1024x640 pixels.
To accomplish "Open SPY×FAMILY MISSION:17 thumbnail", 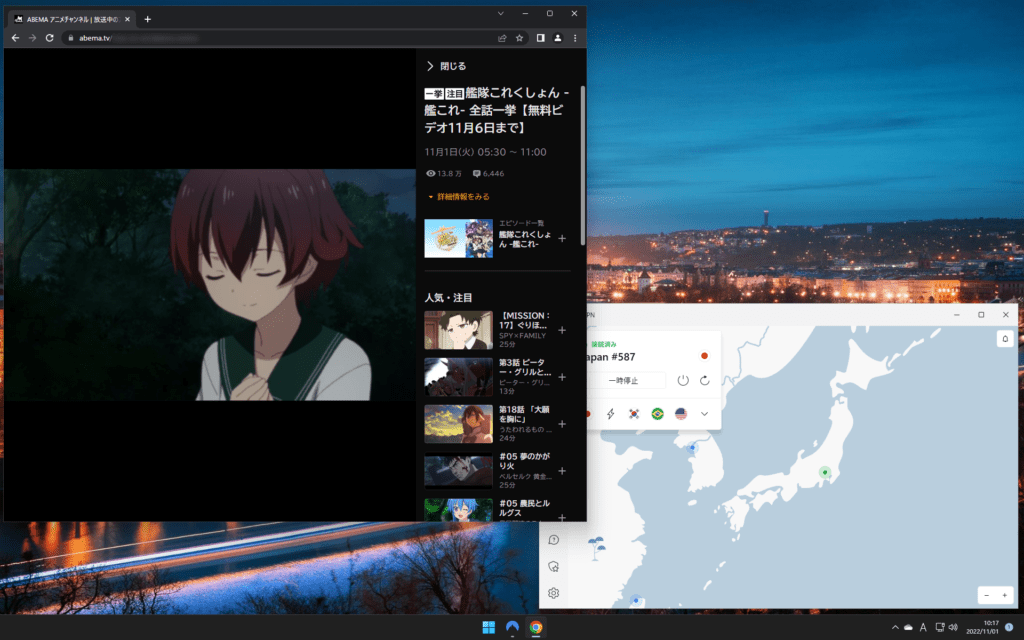I will (458, 330).
